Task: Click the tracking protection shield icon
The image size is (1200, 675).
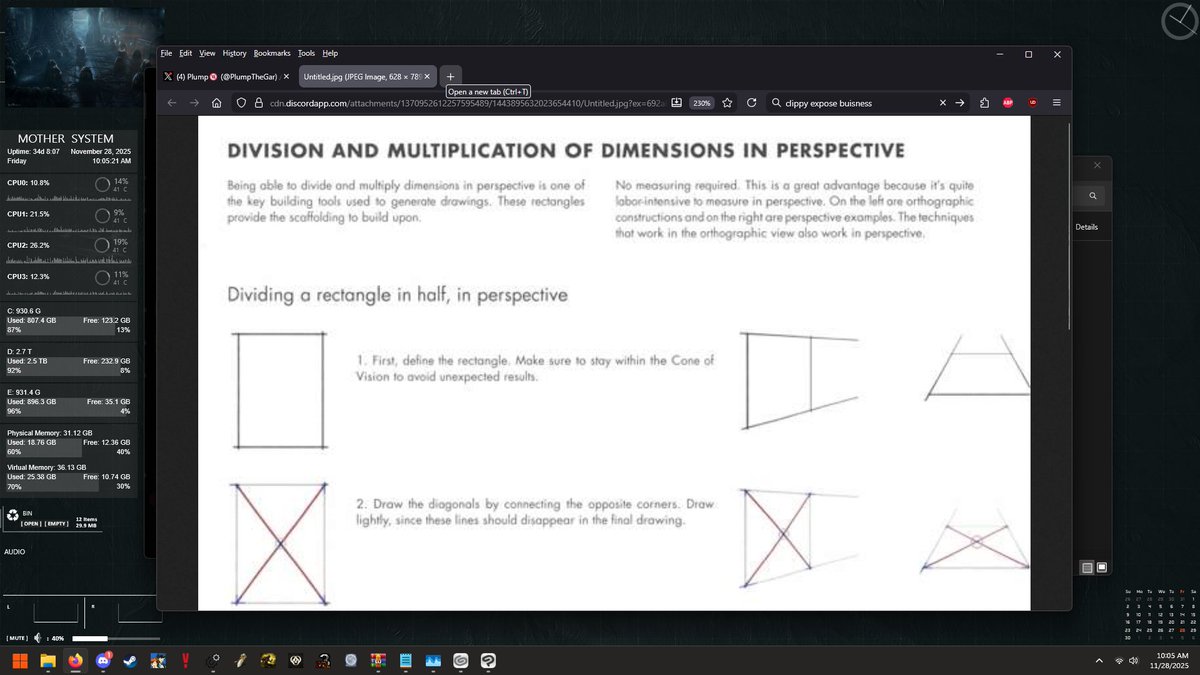Action: tap(241, 102)
